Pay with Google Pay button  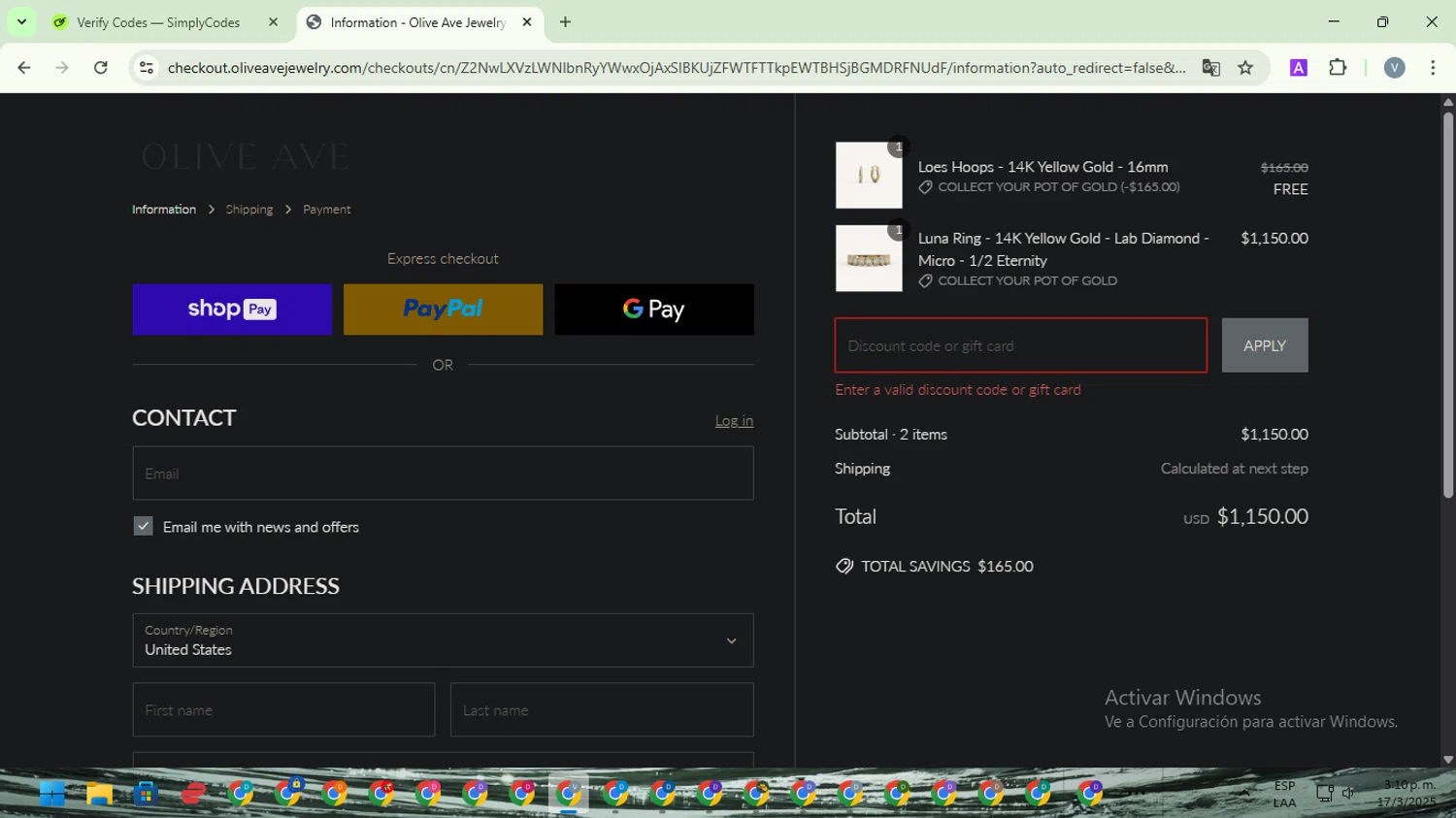(654, 310)
